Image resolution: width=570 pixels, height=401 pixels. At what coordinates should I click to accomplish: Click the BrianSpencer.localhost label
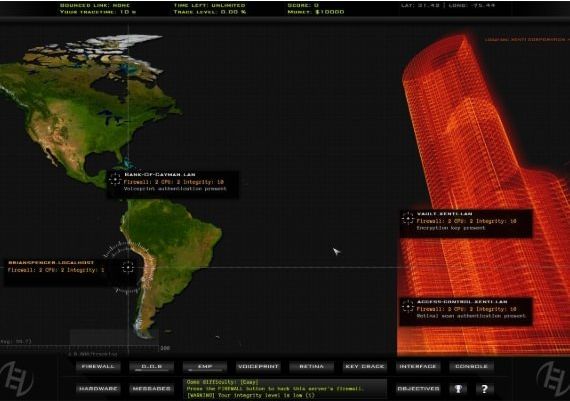[x=51, y=262]
